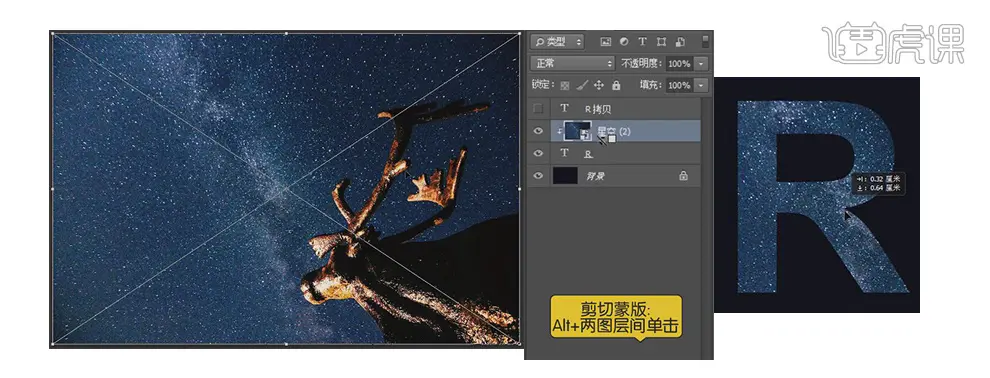This screenshot has height=378, width=990.
Task: Click the 不透明度 100% value field
Action: pyautogui.click(x=679, y=64)
